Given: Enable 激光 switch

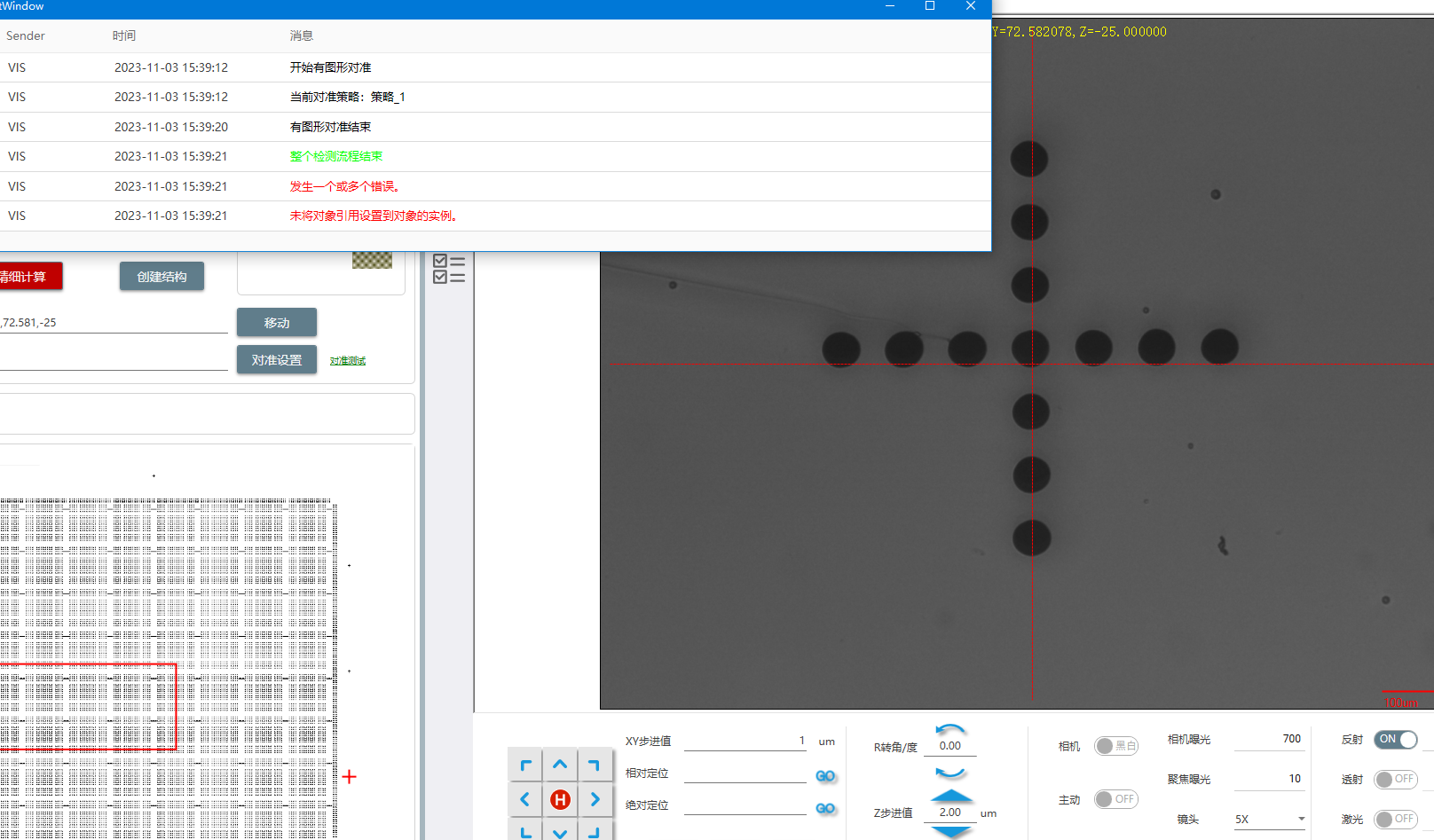Looking at the screenshot, I should [x=1396, y=819].
